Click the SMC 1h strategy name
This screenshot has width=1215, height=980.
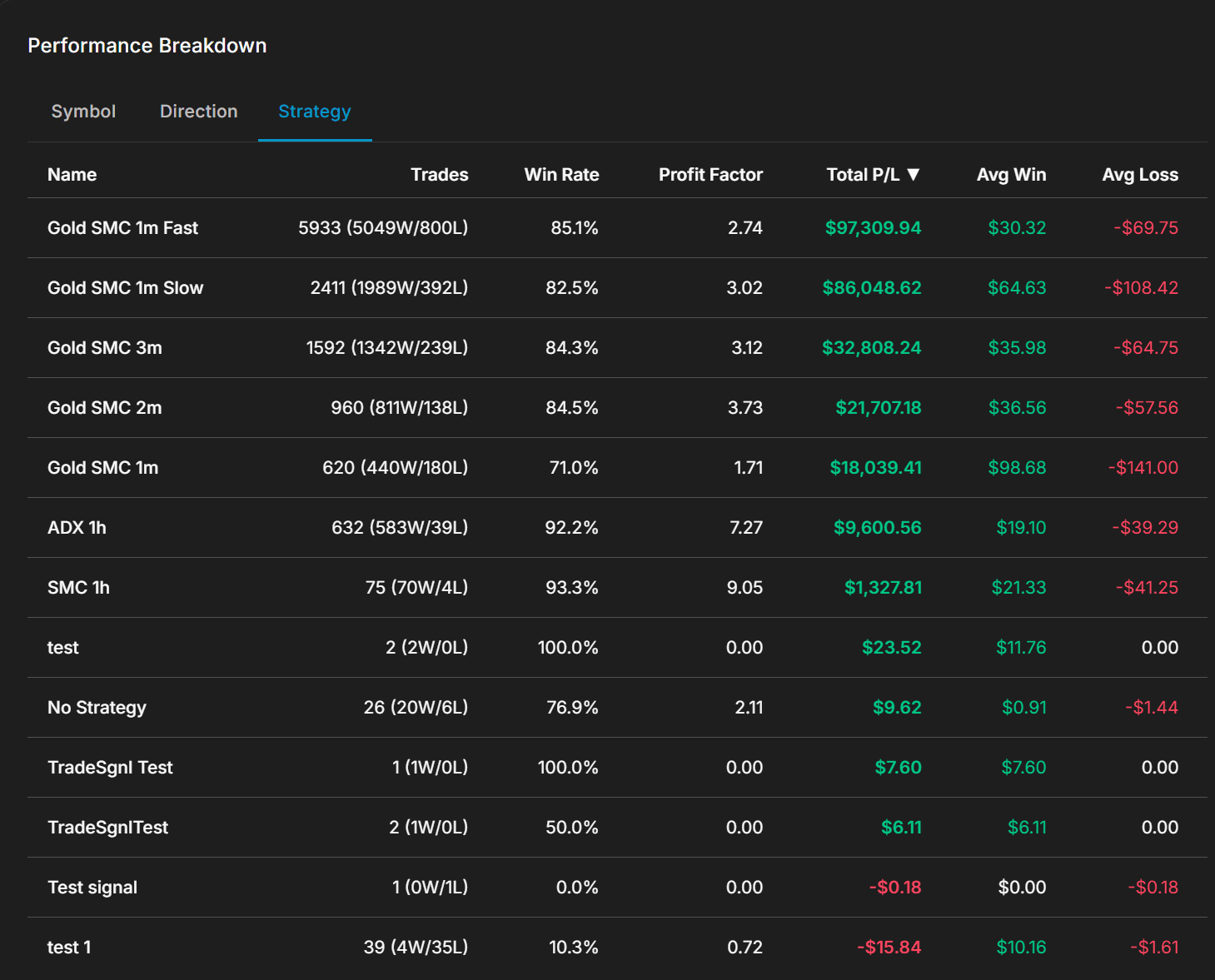tap(78, 587)
